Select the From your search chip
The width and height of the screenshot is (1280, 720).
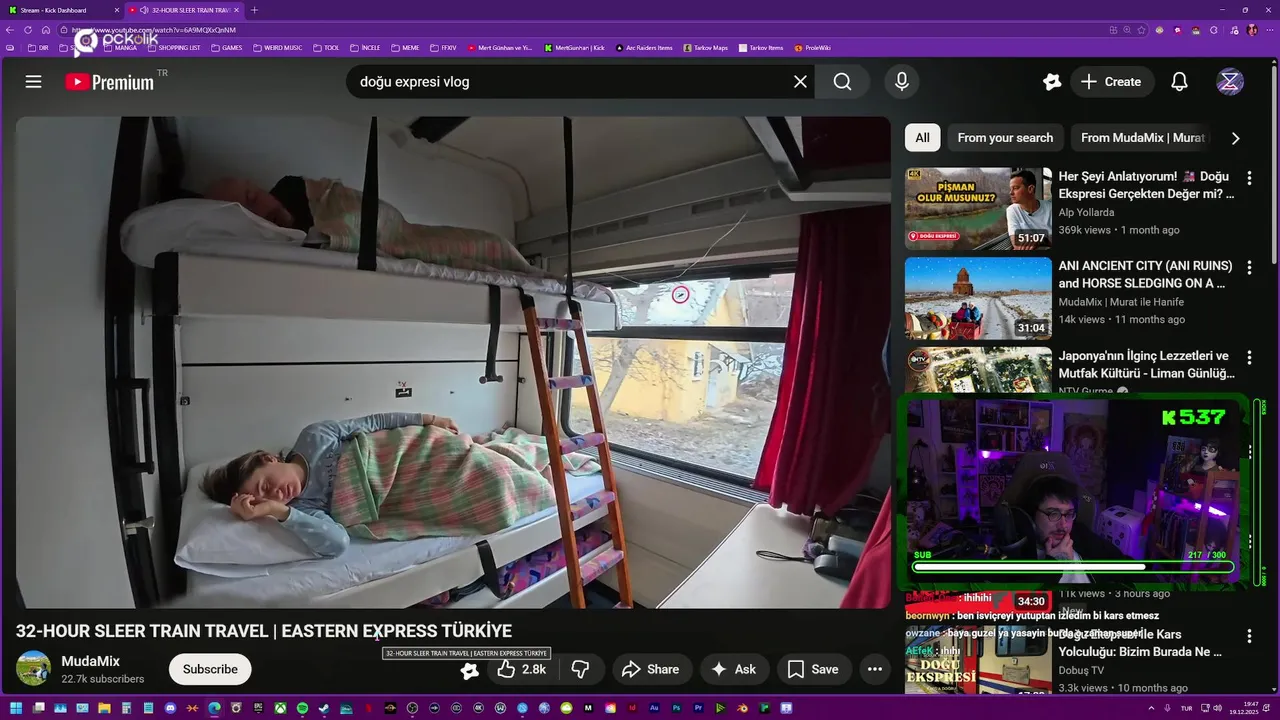coord(1005,138)
